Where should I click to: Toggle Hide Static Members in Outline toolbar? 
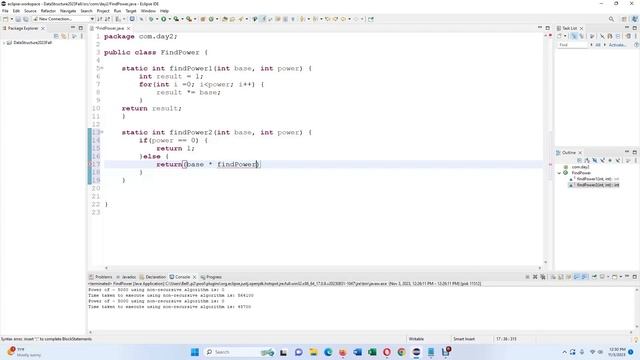click(x=602, y=160)
